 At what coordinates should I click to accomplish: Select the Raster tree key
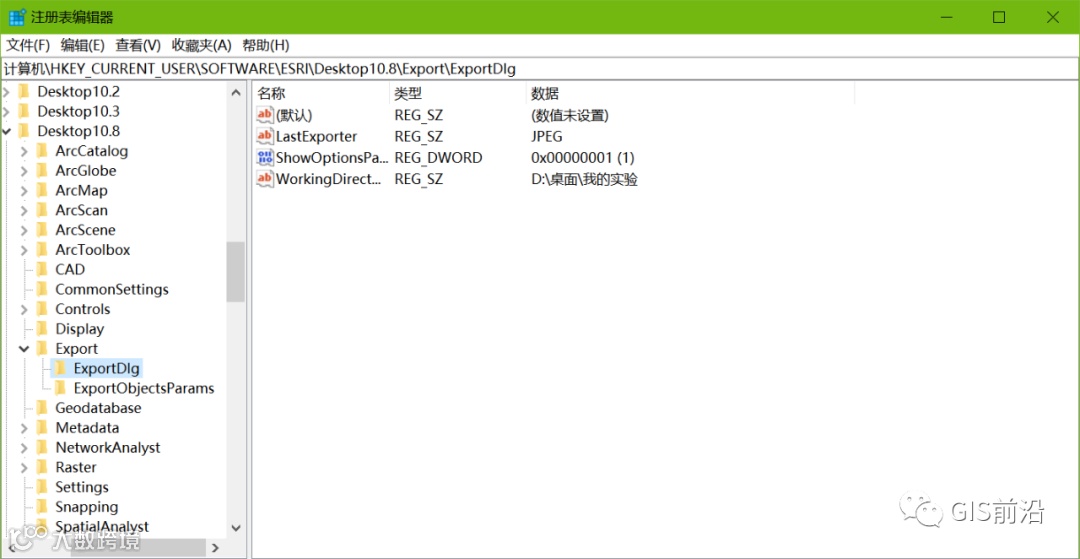click(x=76, y=467)
